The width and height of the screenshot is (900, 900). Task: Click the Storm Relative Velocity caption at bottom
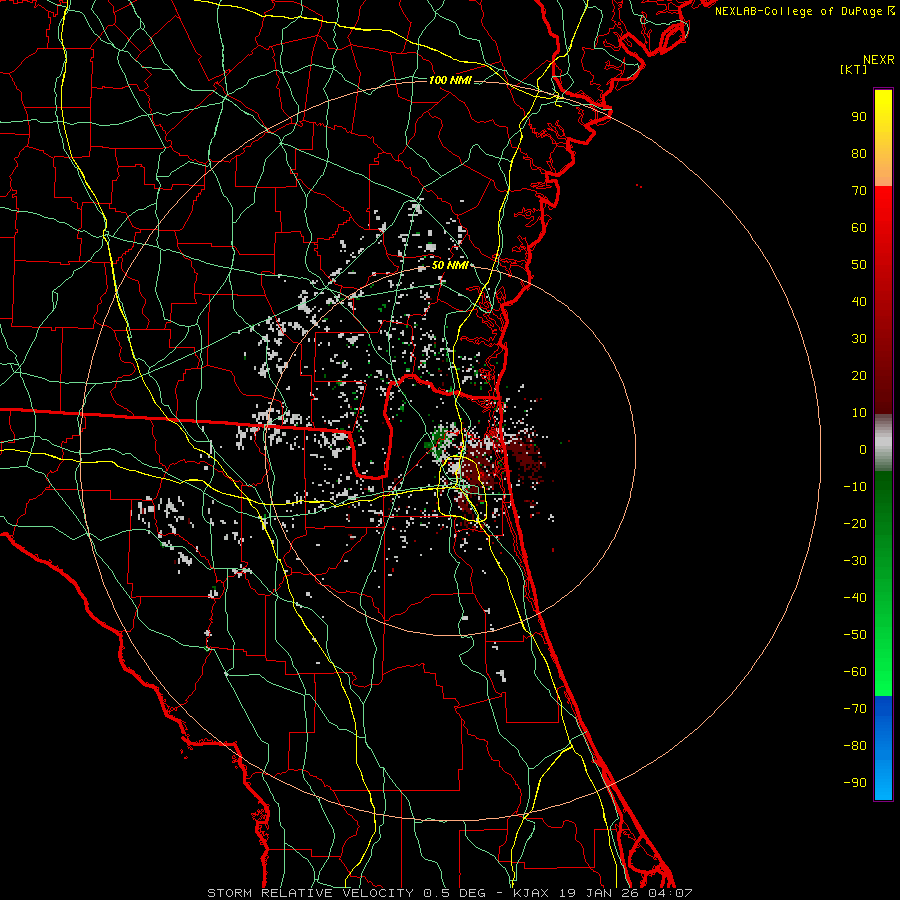449,893
